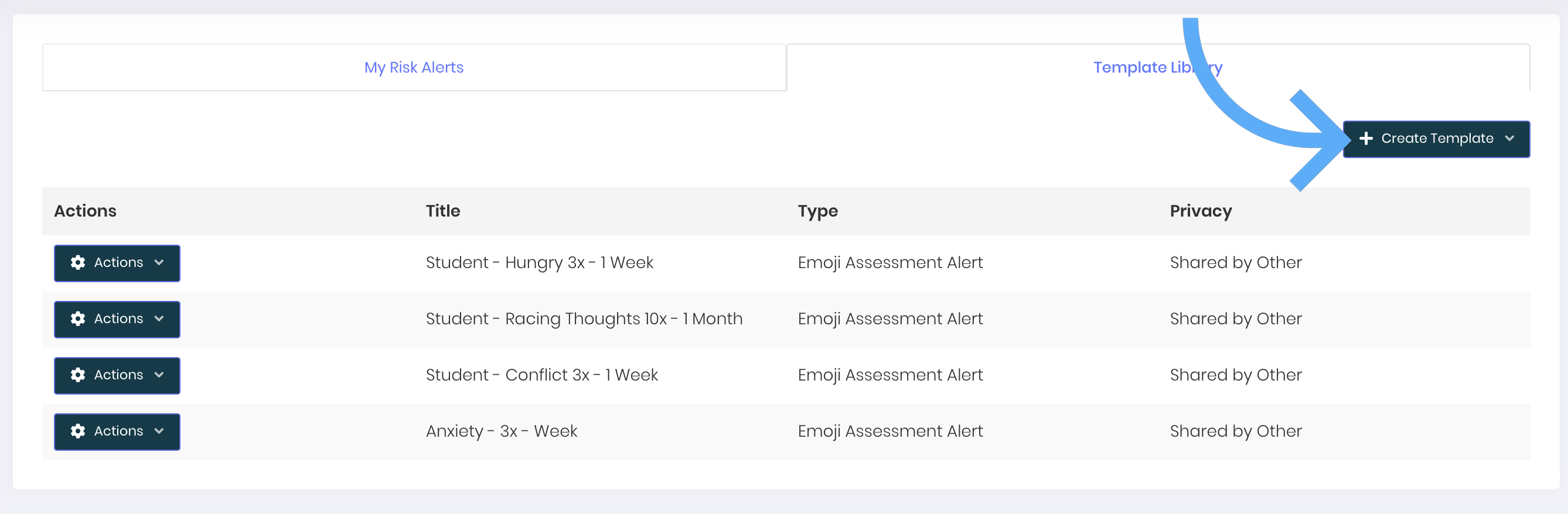The height and width of the screenshot is (514, 1568).
Task: Select the Student - Racing Thoughts 10x title
Action: coord(584,318)
